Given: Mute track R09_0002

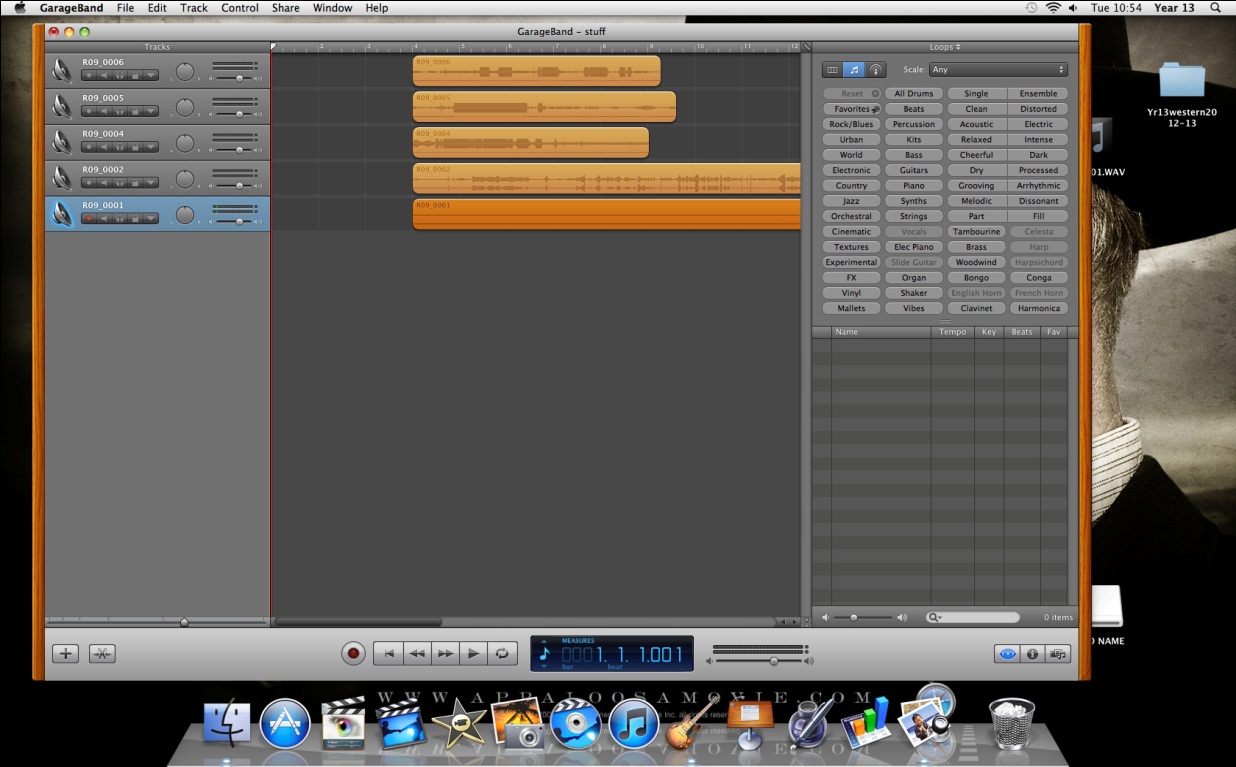Looking at the screenshot, I should (x=104, y=183).
